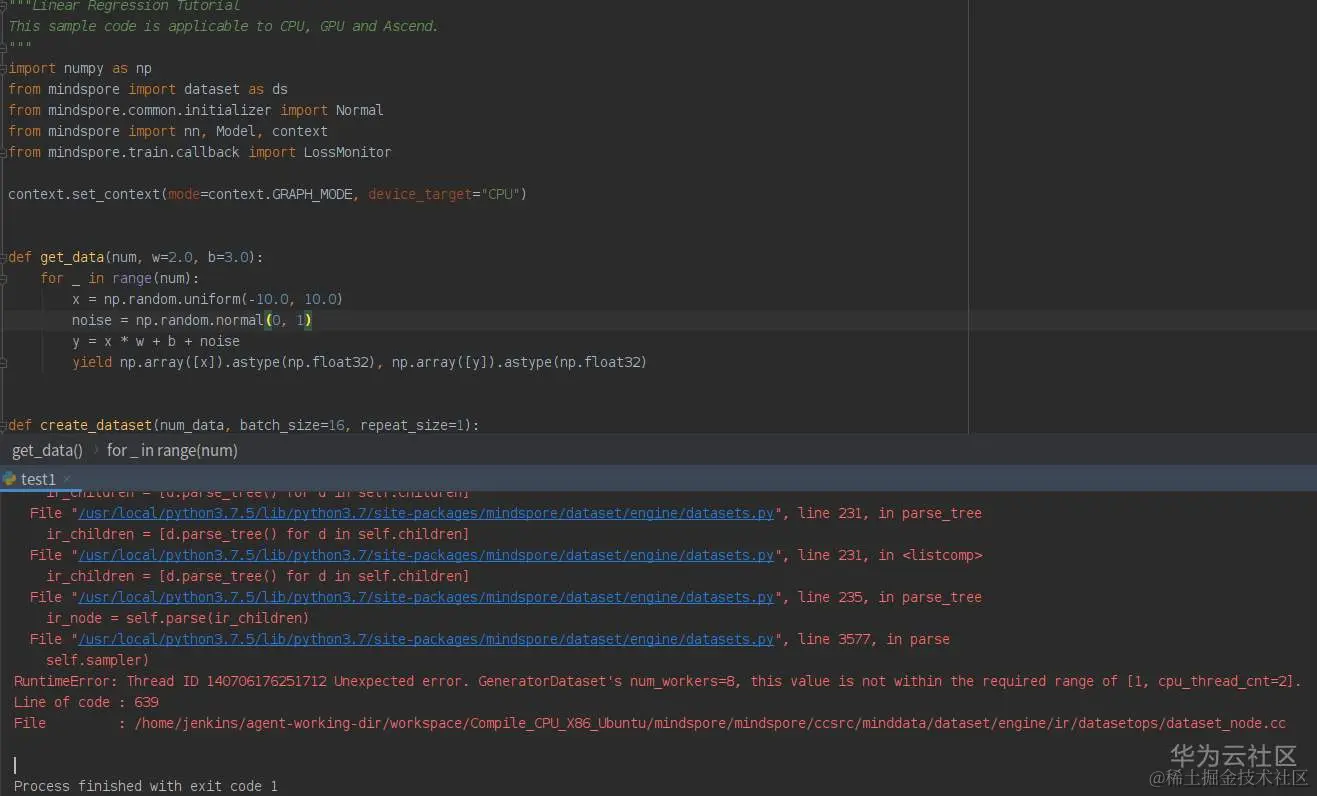Open datasets.py link at line 231 in <listcomp>
1317x796 pixels.
(x=426, y=555)
